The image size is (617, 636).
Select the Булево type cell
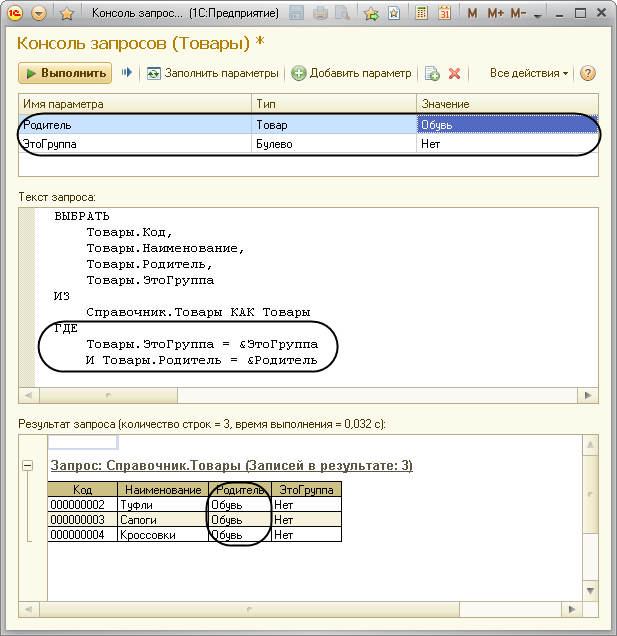click(x=334, y=144)
